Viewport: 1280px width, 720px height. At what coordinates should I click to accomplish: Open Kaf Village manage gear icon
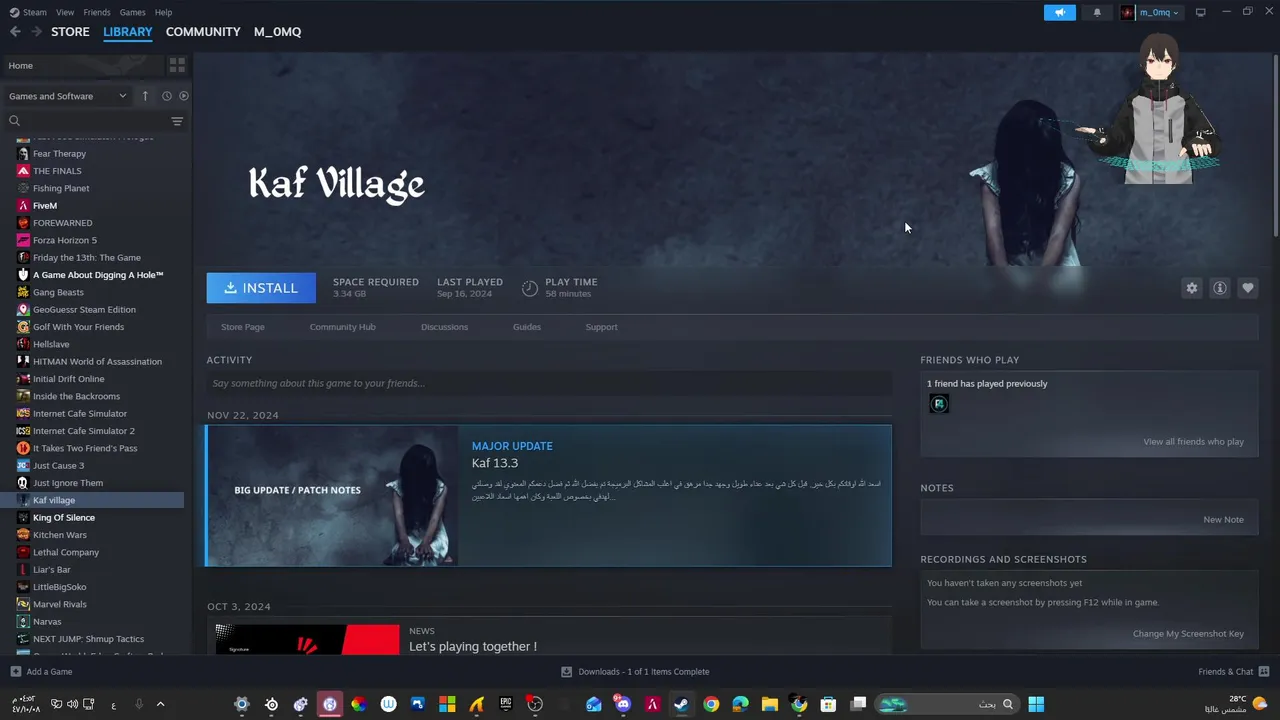1192,288
